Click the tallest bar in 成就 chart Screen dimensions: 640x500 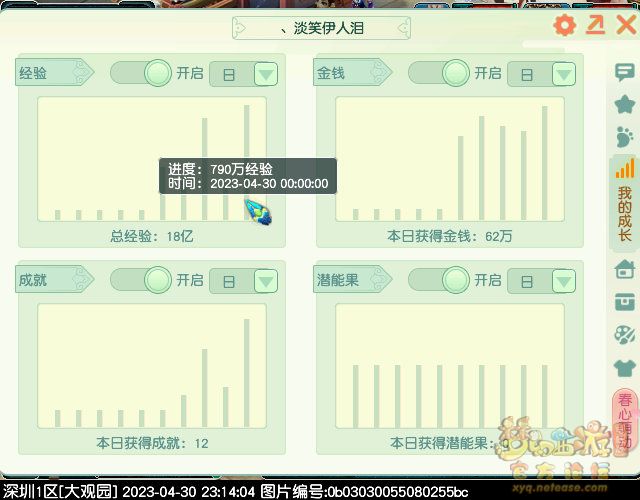coord(246,372)
